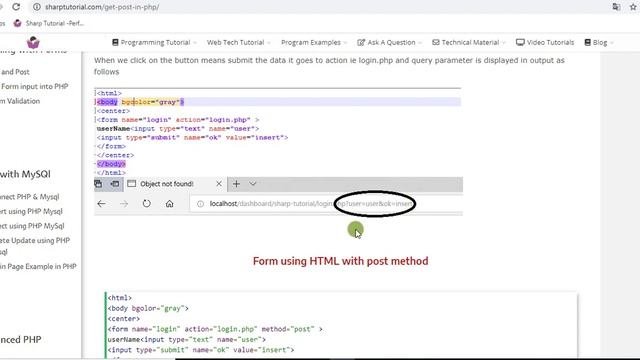Screen dimensions: 640x360
Task: Click the envelope icon beside Technical Material
Action: pos(436,42)
